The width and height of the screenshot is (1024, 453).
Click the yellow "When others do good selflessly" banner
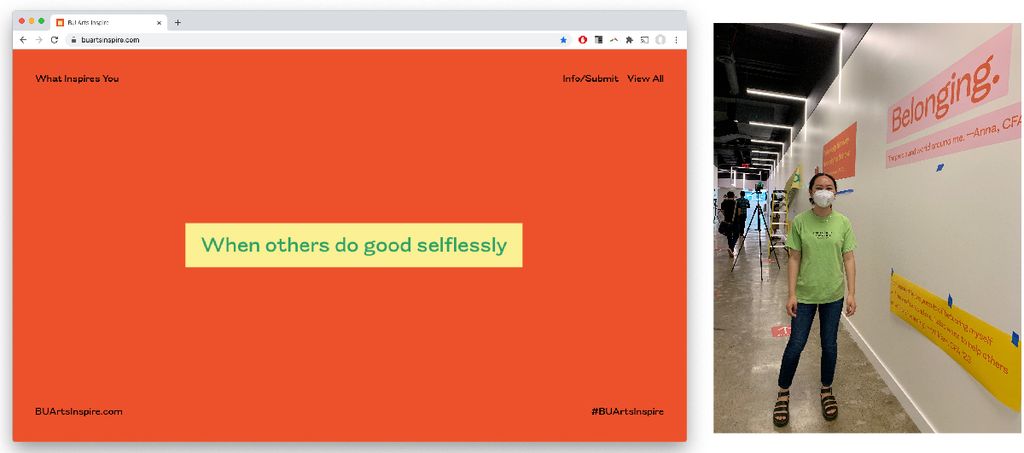(353, 245)
